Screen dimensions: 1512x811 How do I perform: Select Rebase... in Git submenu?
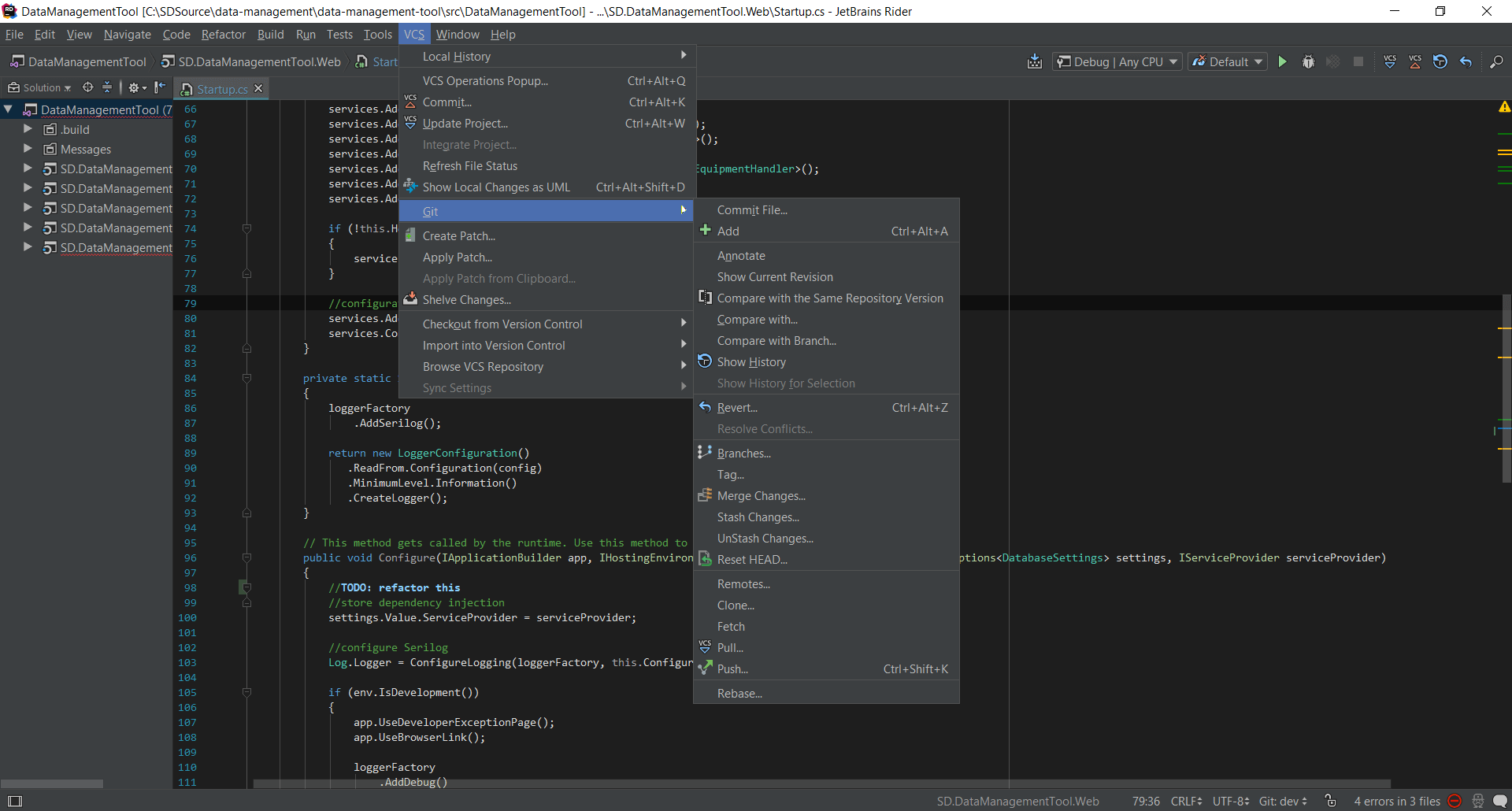(826, 694)
